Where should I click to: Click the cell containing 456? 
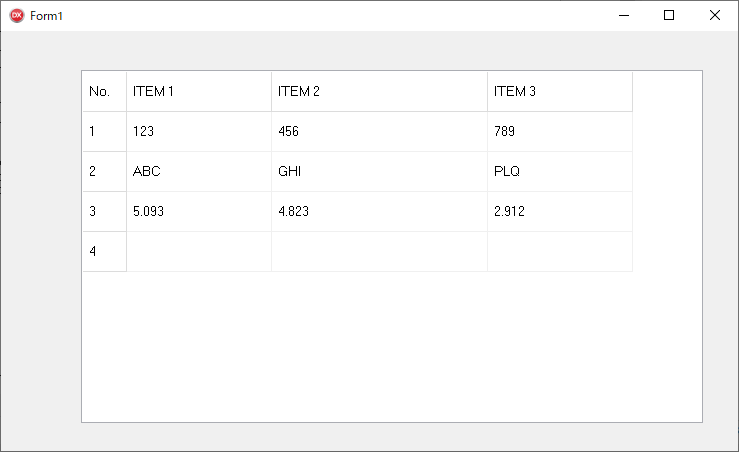coord(379,131)
